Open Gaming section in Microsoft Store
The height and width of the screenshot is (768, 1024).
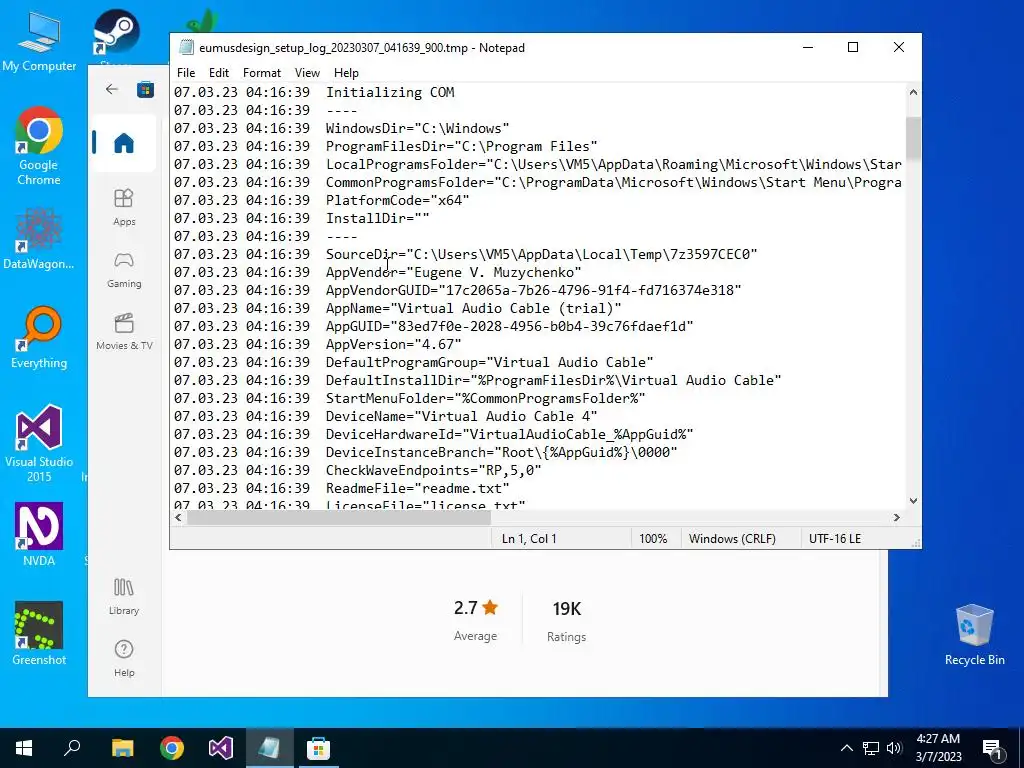point(123,270)
